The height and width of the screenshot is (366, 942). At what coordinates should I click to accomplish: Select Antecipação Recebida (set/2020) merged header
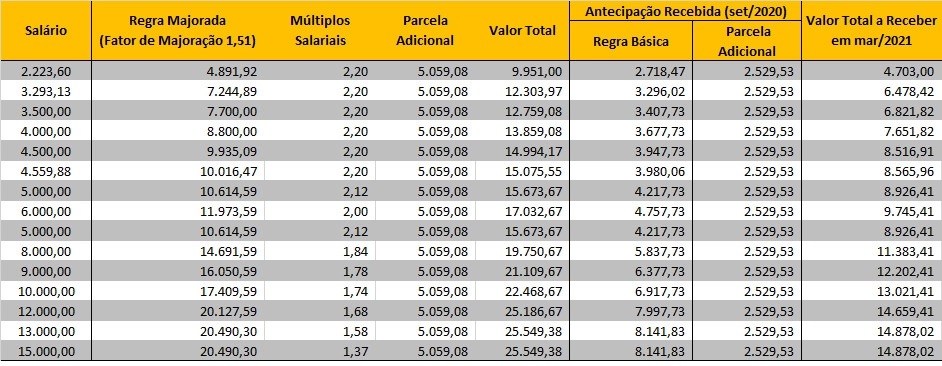tap(685, 11)
